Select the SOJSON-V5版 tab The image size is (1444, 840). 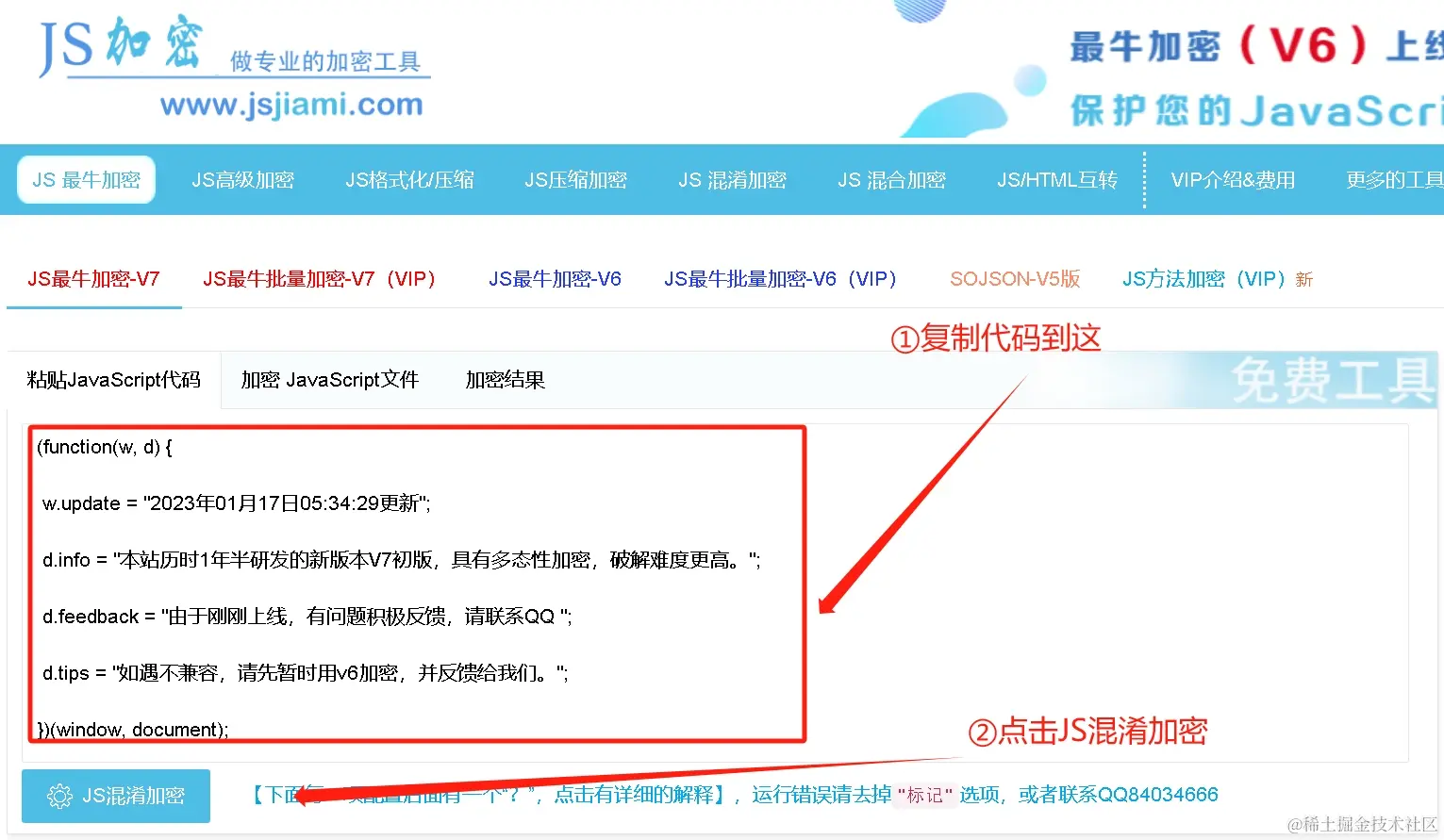click(x=1014, y=278)
